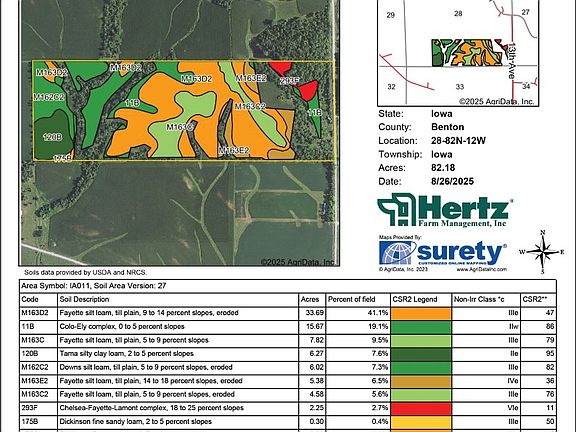The image size is (576, 432).
Task: Click the acres value 15.67
Action: 315,327
